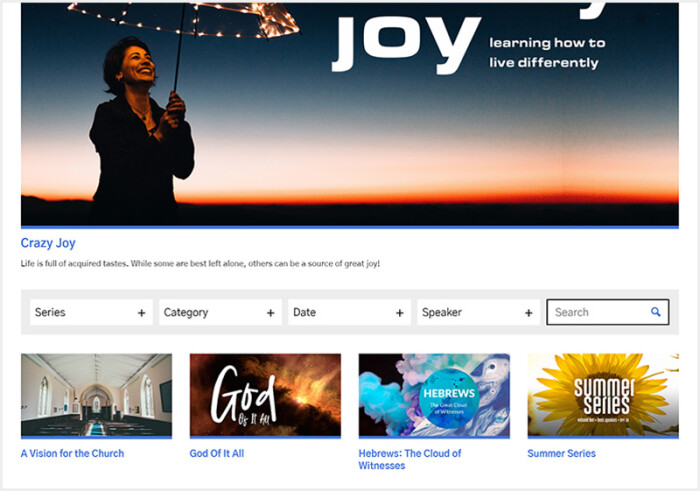Expand the Series dropdown filter
This screenshot has width=700, height=491.
tap(92, 312)
